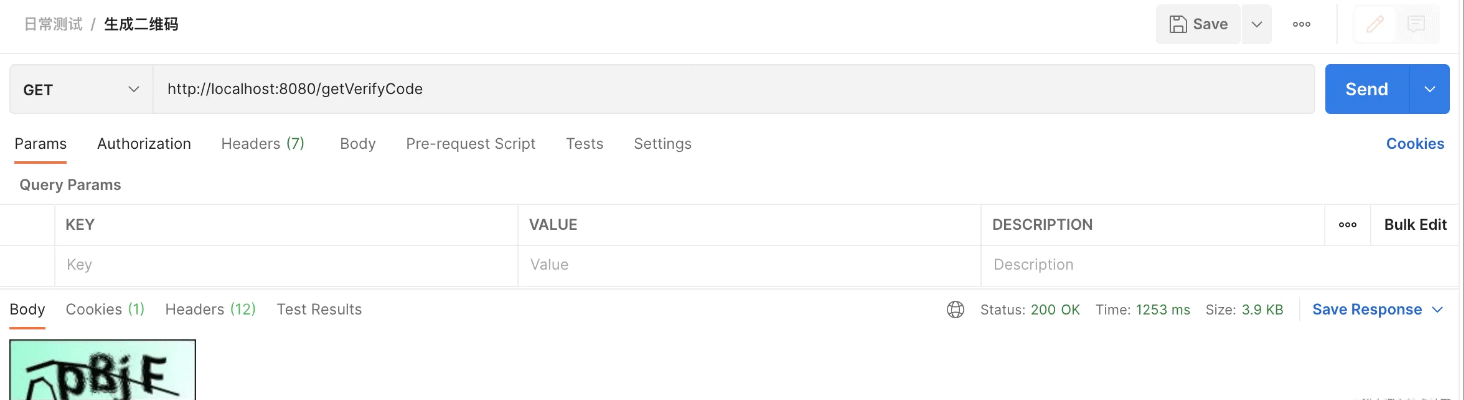The width and height of the screenshot is (1464, 400).
Task: Click the pencil edit icon
Action: [x=1375, y=24]
